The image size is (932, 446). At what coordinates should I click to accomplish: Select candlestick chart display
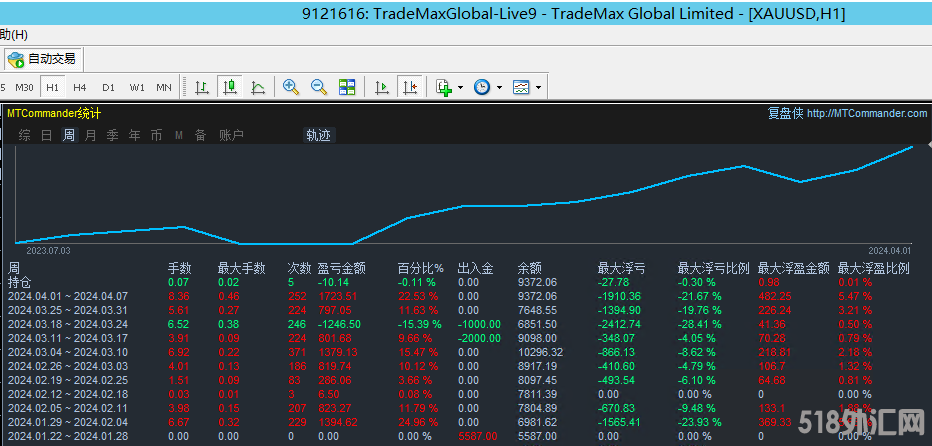(230, 88)
